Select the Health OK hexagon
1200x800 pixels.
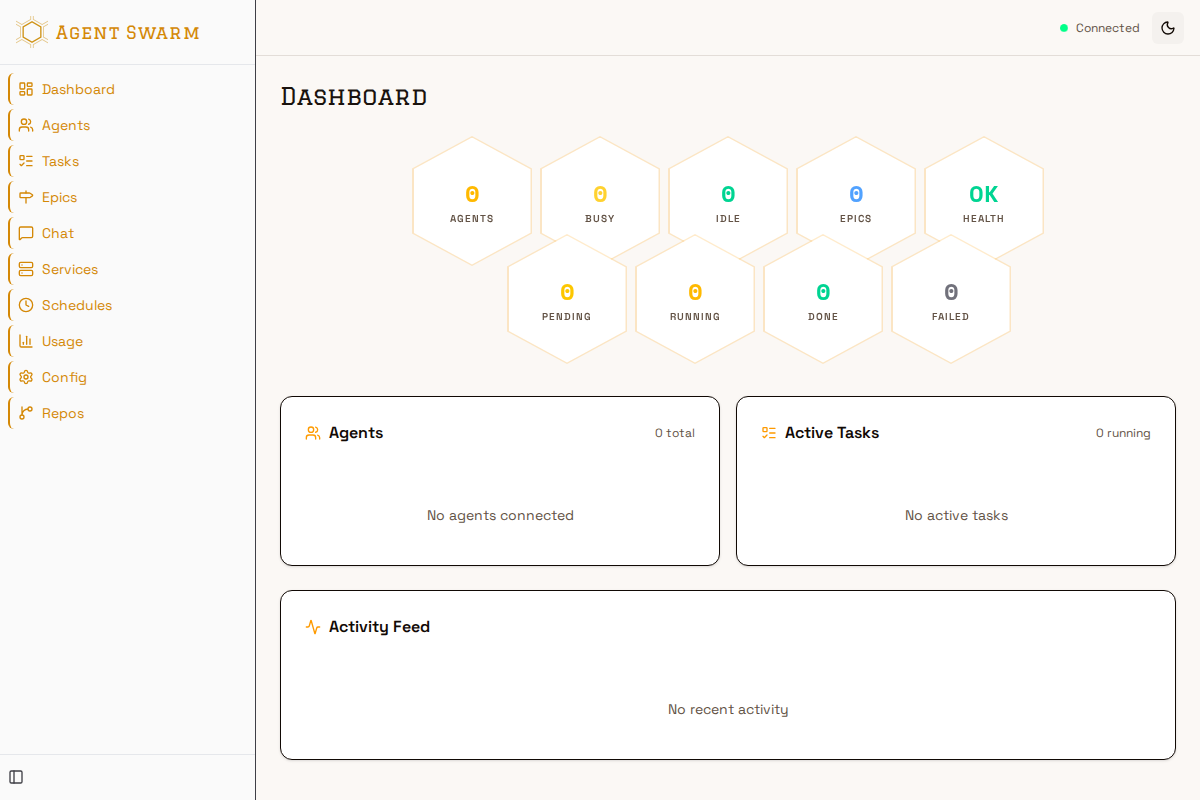pyautogui.click(x=983, y=201)
